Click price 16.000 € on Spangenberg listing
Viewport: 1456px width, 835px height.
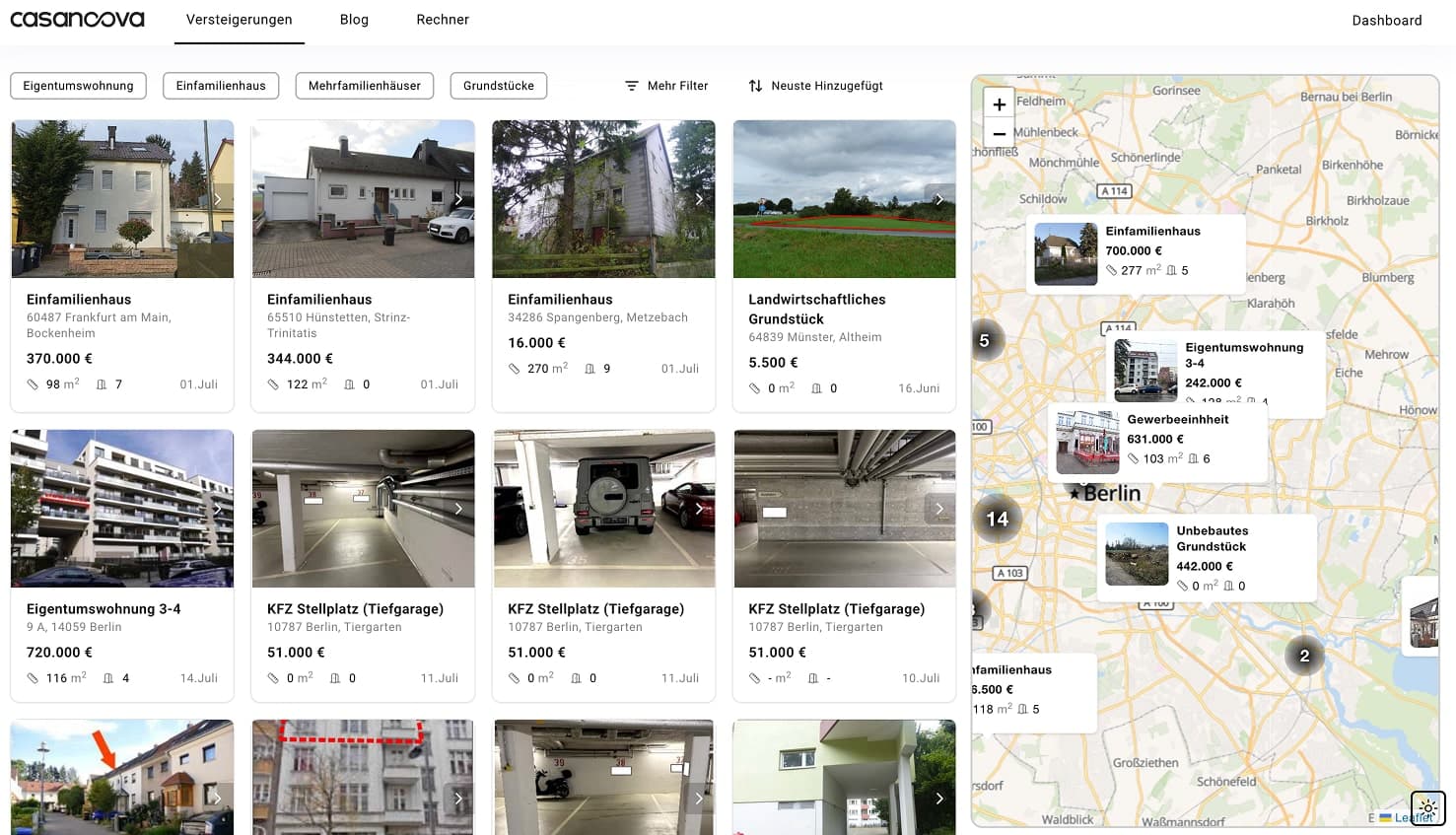tap(536, 343)
